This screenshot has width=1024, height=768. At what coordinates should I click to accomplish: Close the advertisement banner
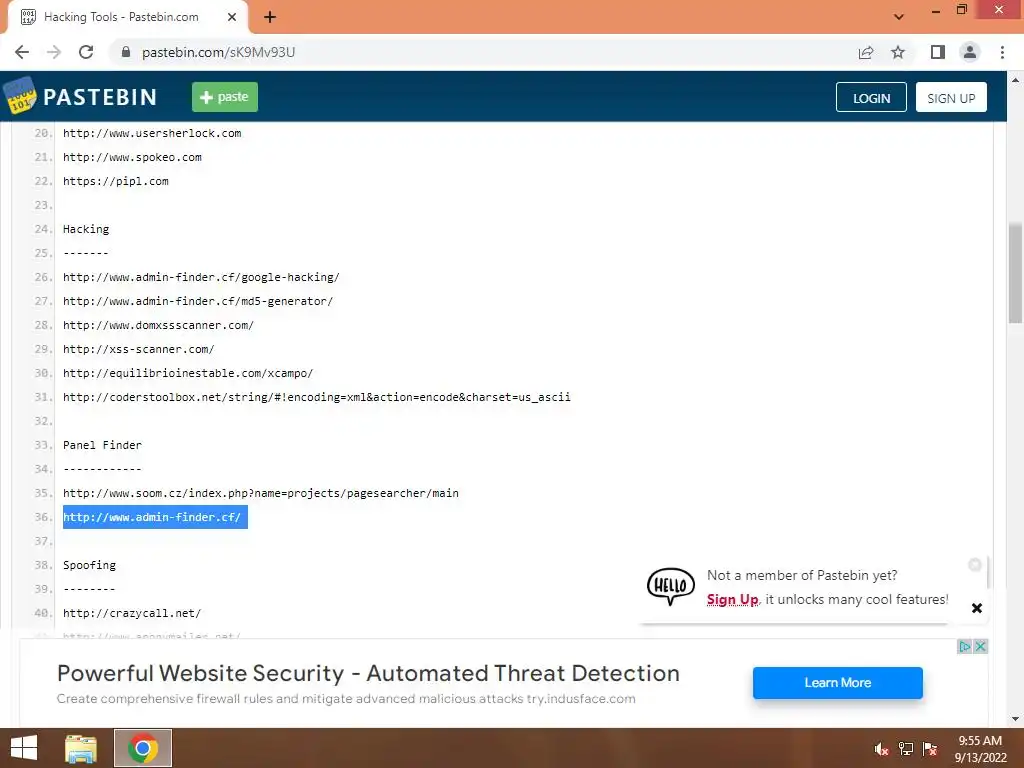click(x=980, y=647)
